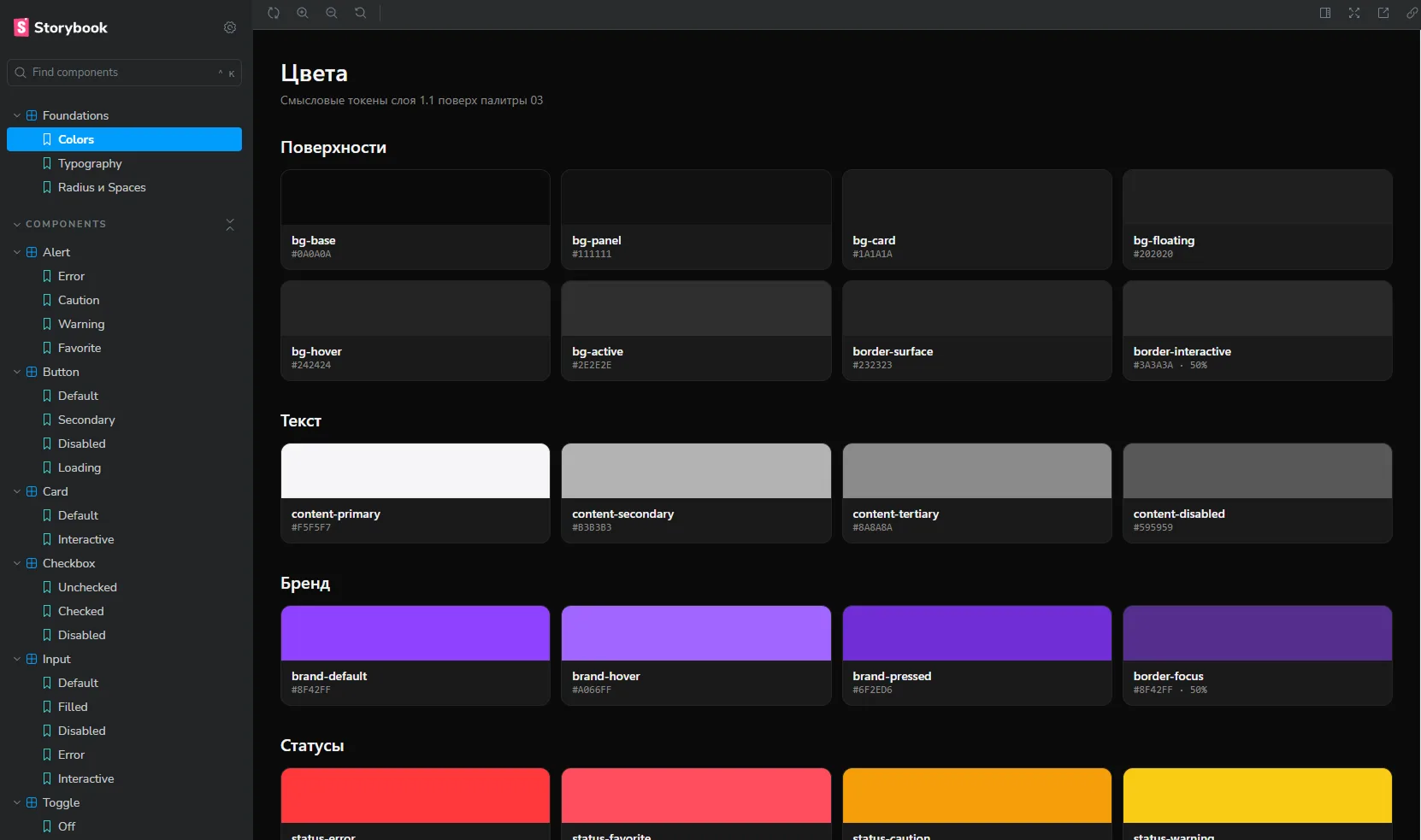Collapse the COMPONENTS section header
This screenshot has height=840, width=1421.
(66, 224)
